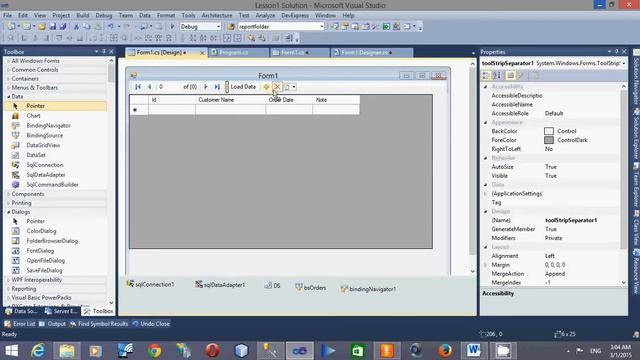Select bsOrders component in tray

(x=311, y=287)
